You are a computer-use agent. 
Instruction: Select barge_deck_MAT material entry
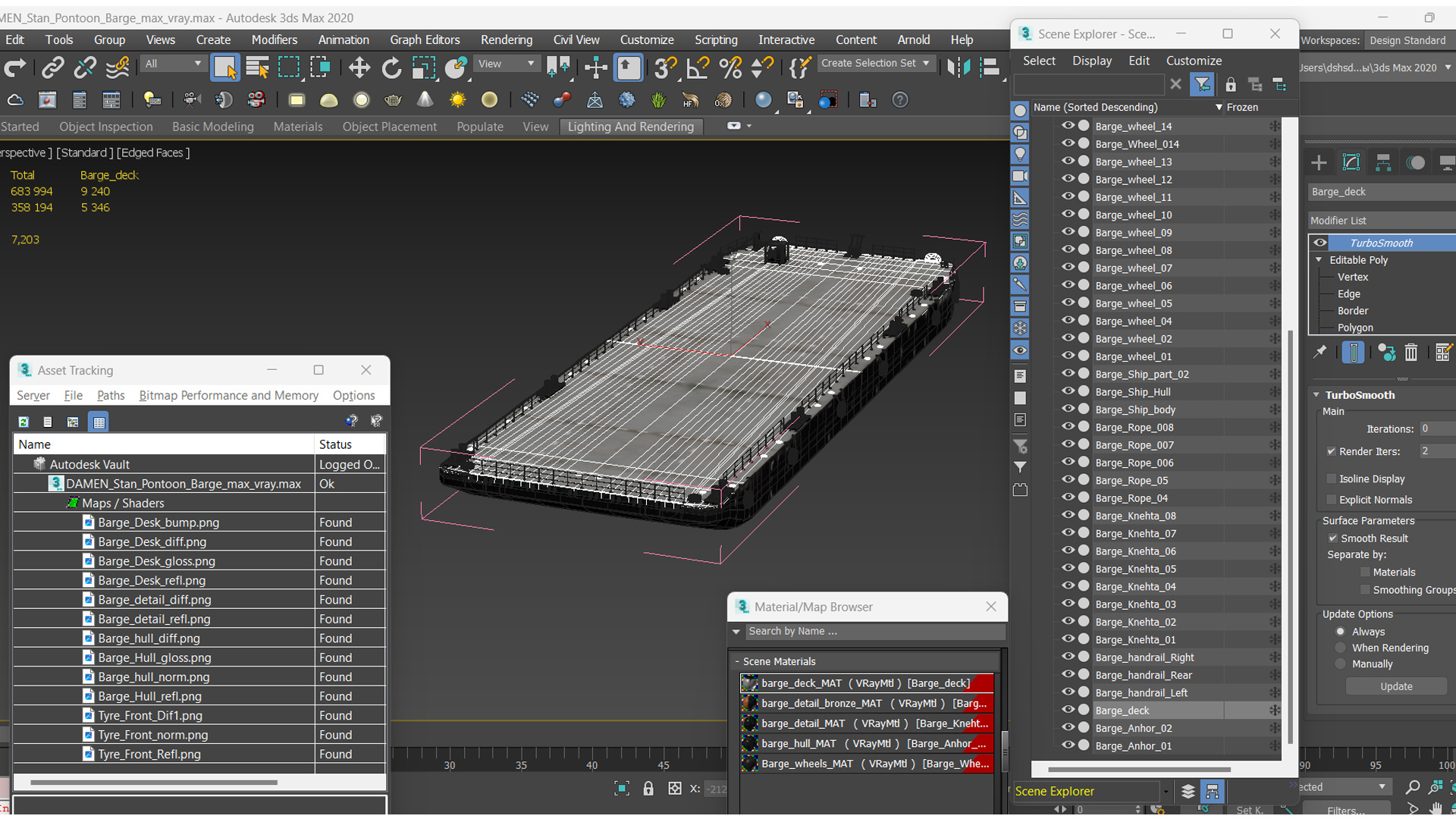click(x=867, y=683)
